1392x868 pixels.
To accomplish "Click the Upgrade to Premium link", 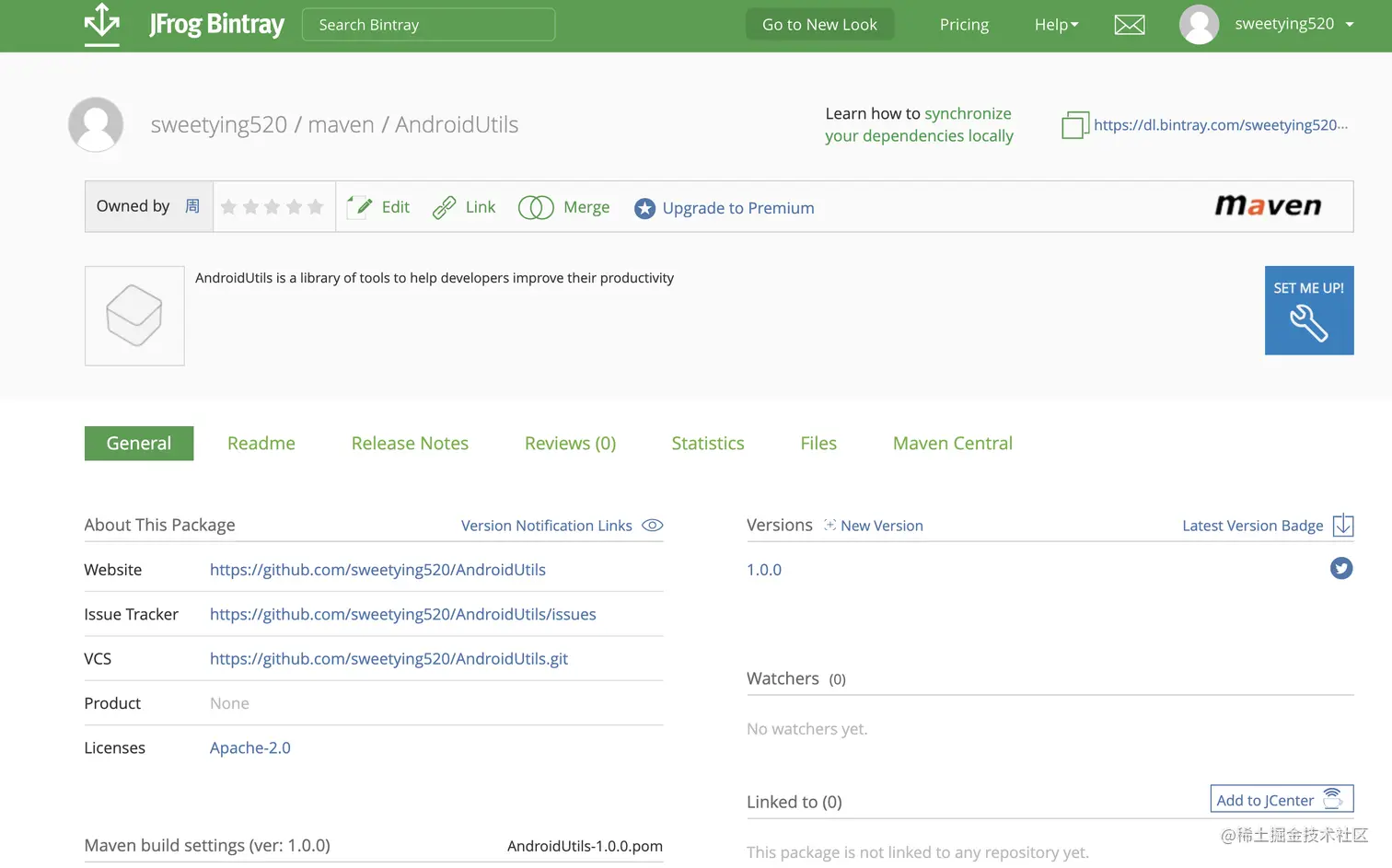I will 738,208.
